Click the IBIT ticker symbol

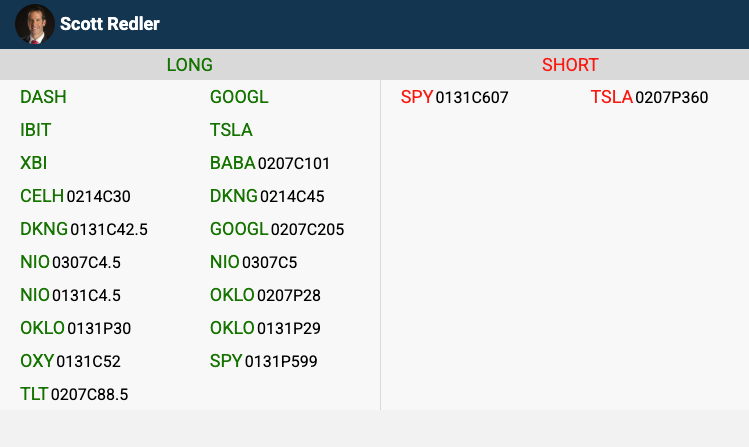36,130
